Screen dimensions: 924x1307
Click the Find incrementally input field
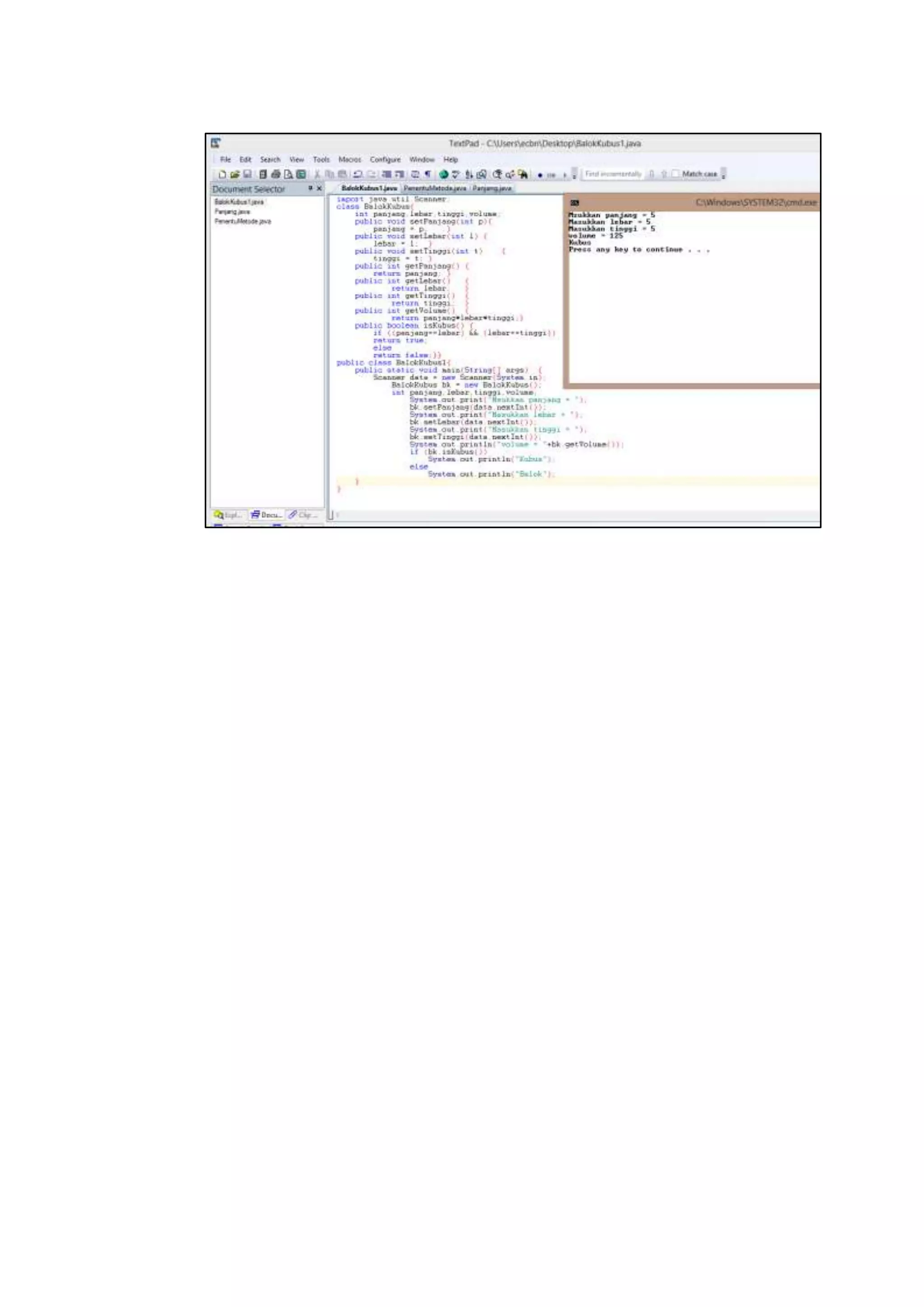[x=613, y=174]
